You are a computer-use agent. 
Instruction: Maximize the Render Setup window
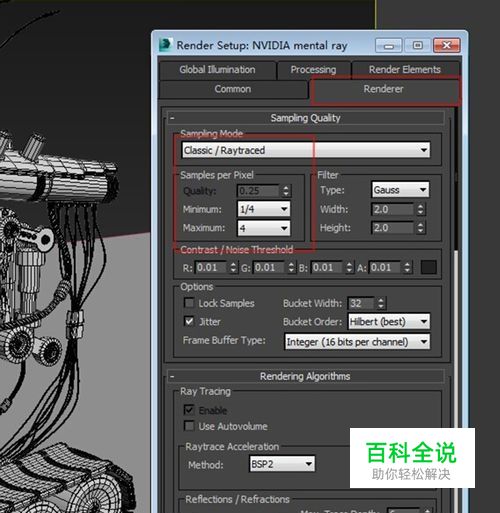pos(418,45)
